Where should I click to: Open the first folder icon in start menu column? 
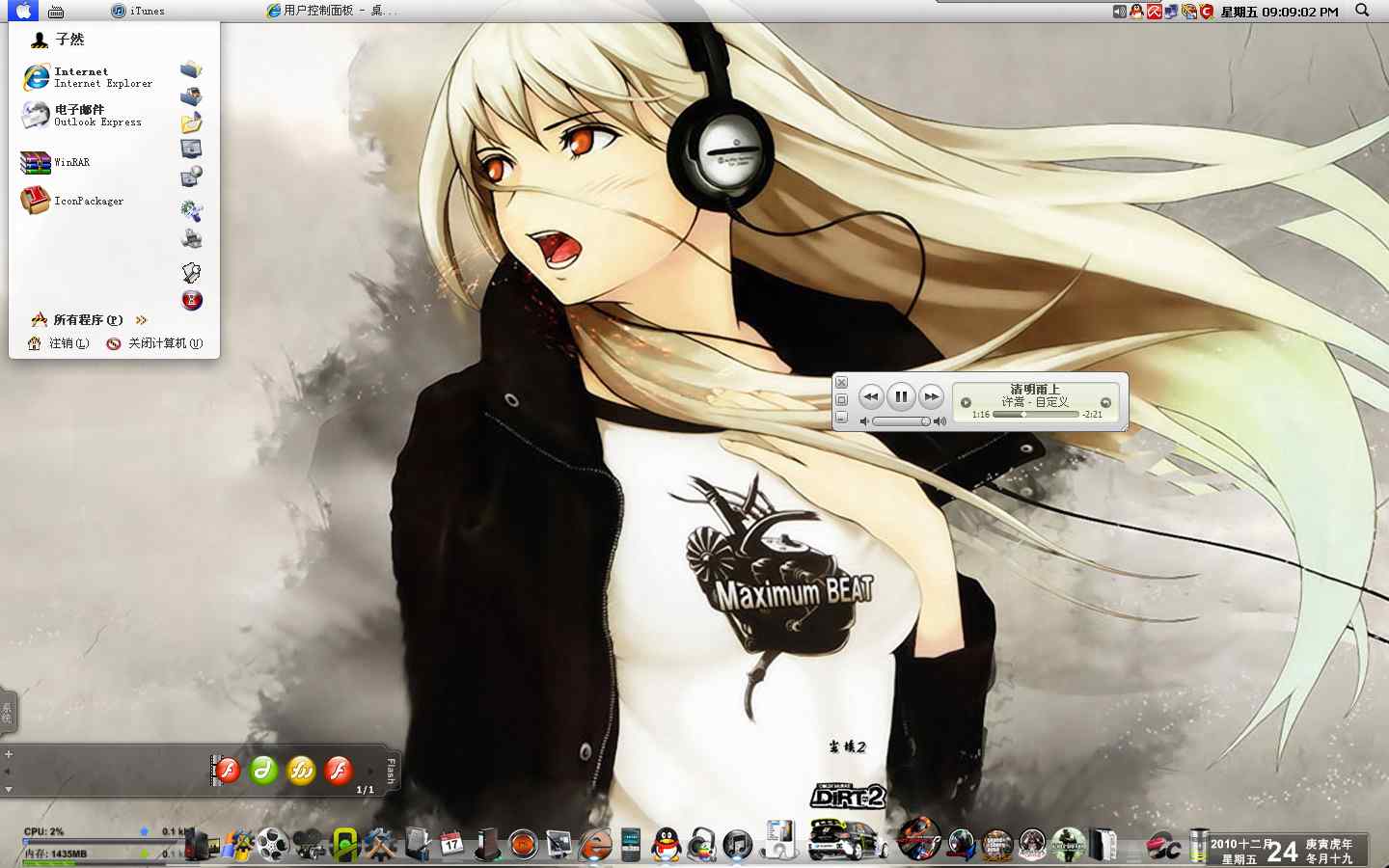click(x=191, y=69)
